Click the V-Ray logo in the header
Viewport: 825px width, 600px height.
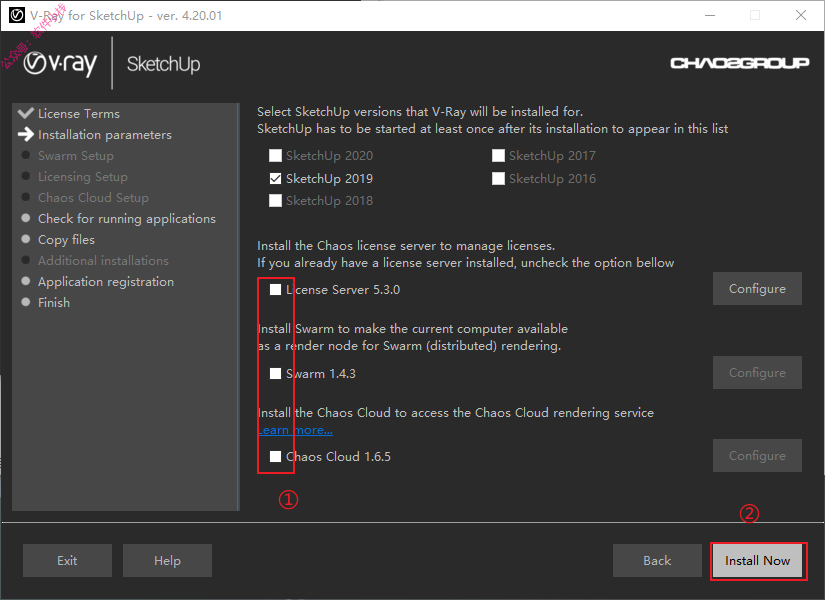pos(61,64)
